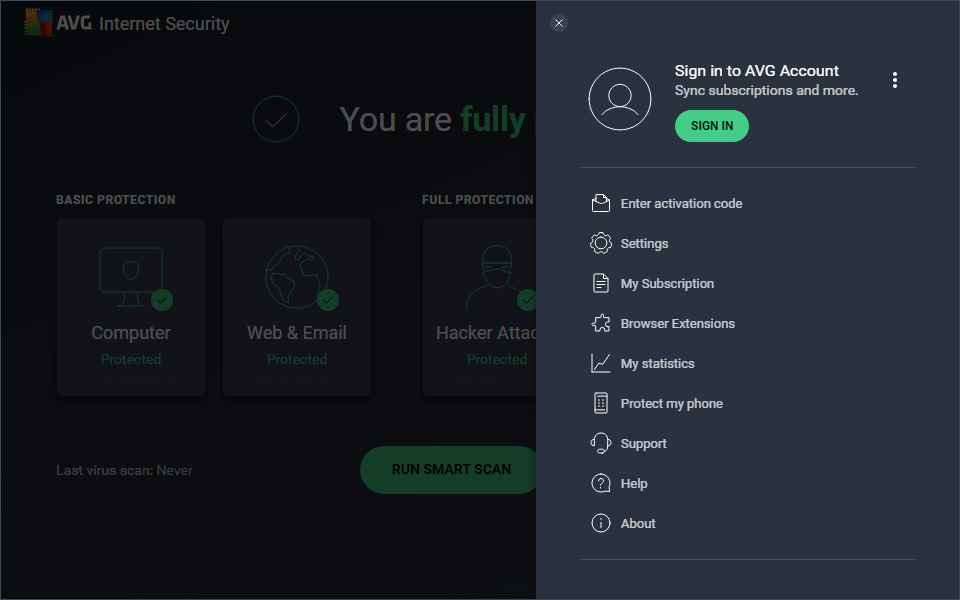Expand the three-dot account options menu
The image size is (960, 600).
point(894,80)
